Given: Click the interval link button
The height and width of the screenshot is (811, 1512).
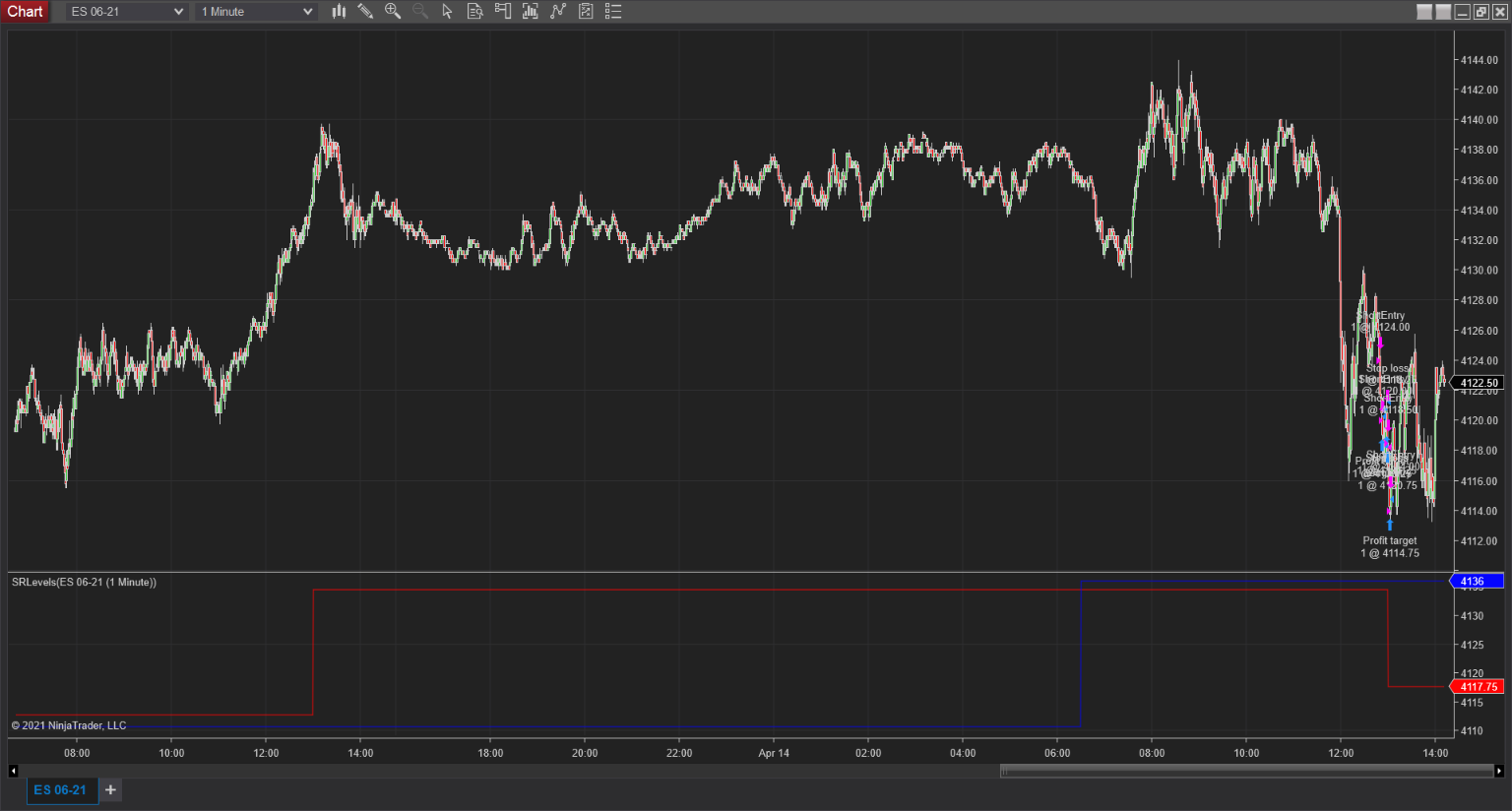Looking at the screenshot, I should (x=1443, y=12).
